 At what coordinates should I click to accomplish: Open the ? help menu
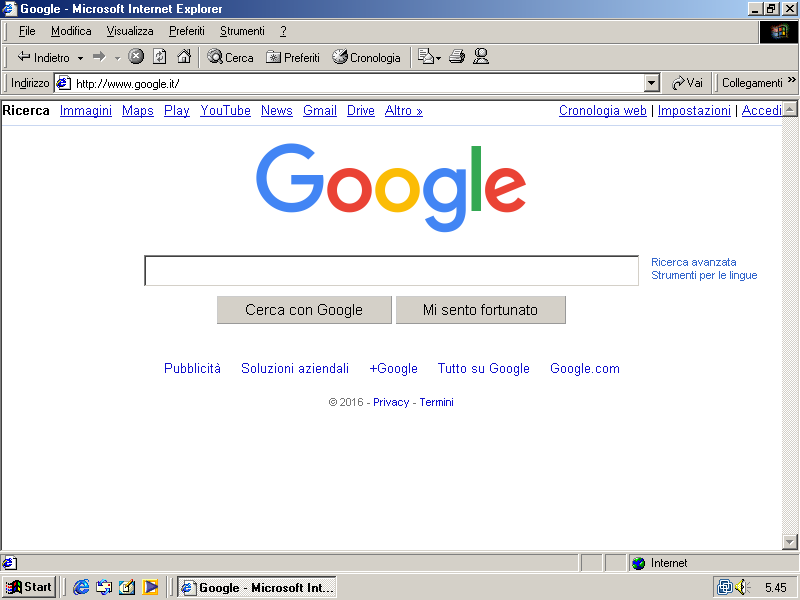(x=283, y=31)
